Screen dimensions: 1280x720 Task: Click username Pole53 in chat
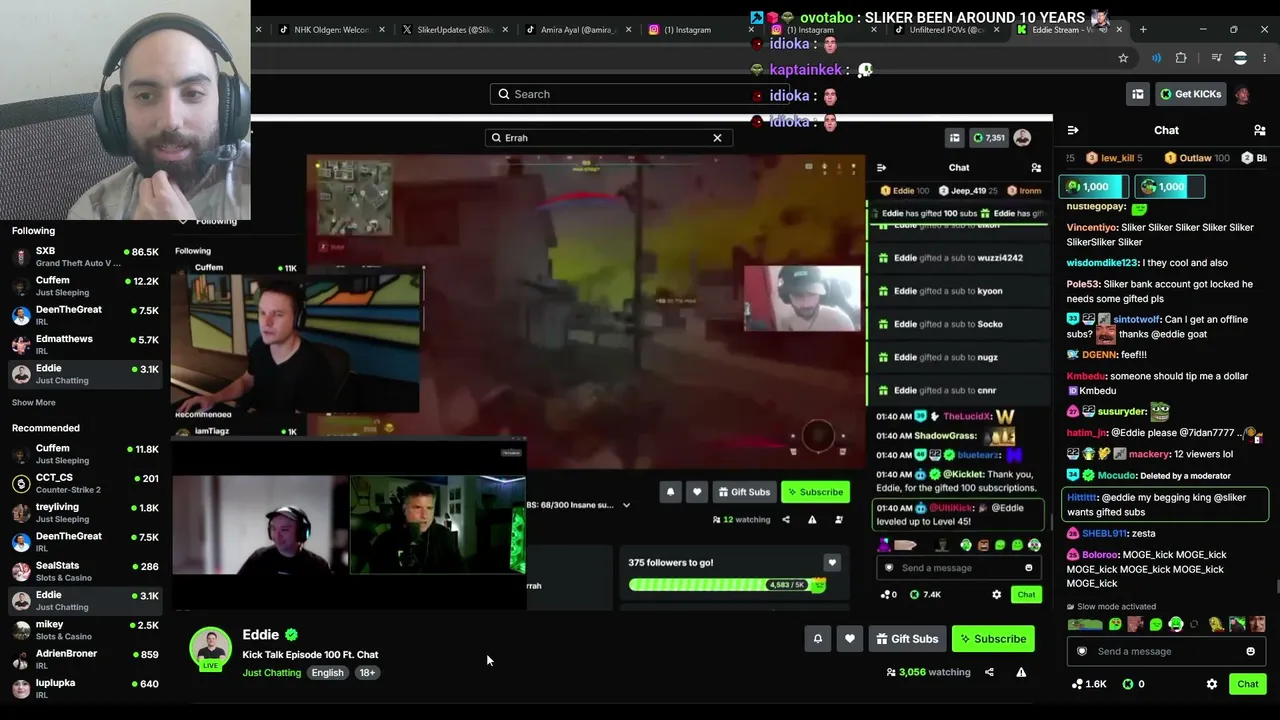pyautogui.click(x=1083, y=285)
